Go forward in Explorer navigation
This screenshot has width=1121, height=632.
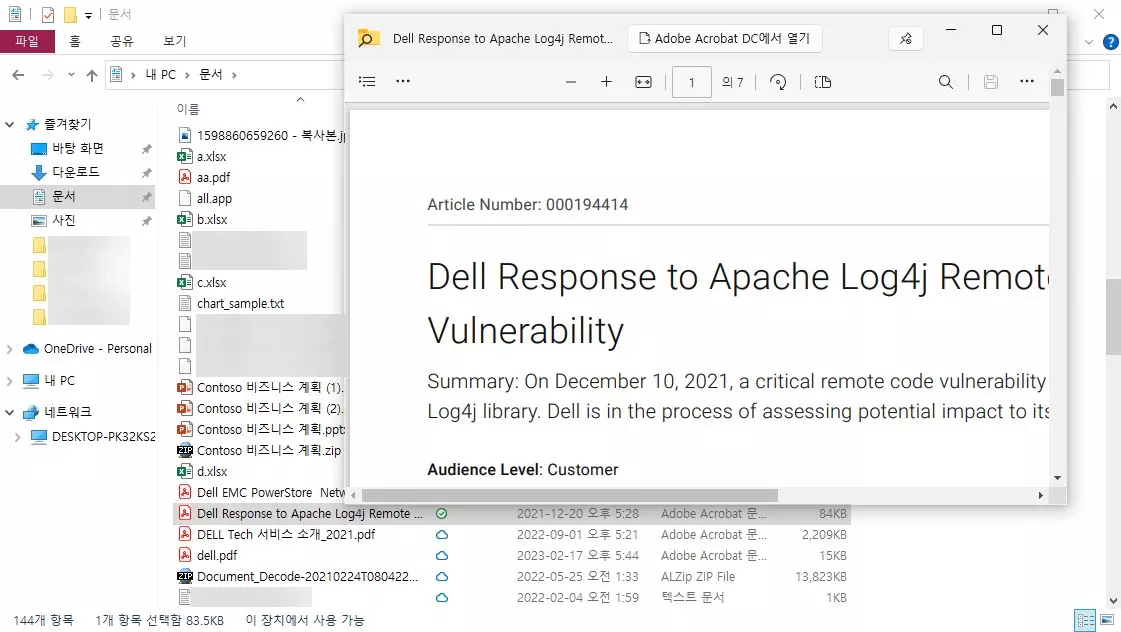coord(48,74)
